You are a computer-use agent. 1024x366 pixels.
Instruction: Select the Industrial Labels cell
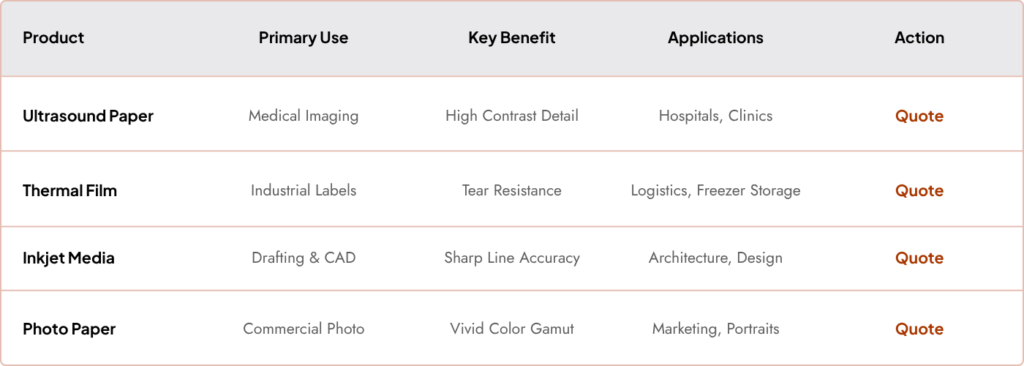pos(303,191)
